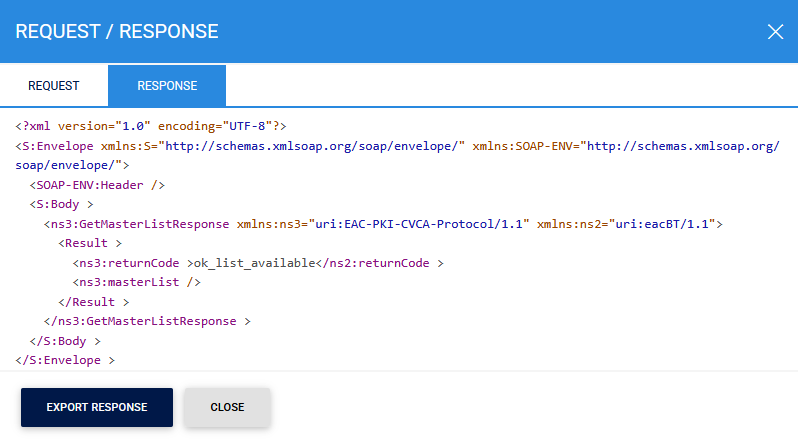
Task: Click the opening Result tag
Action: [90, 243]
